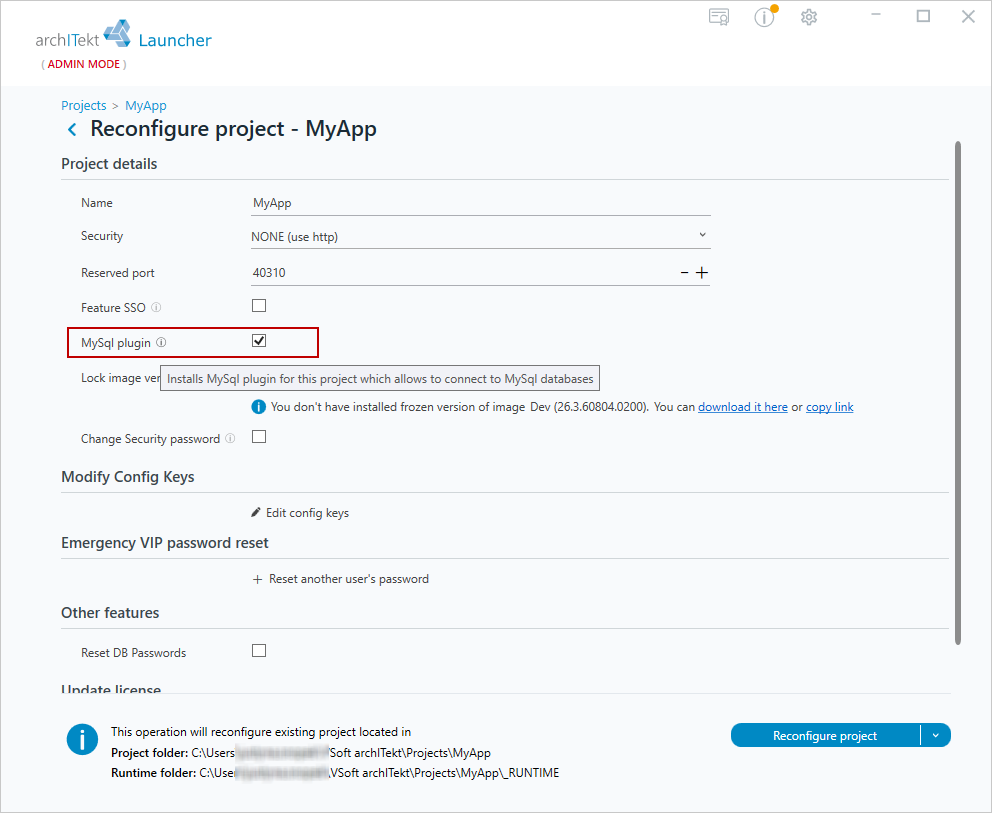The image size is (992, 813).
Task: Click the vertical scrollbar
Action: click(x=958, y=392)
